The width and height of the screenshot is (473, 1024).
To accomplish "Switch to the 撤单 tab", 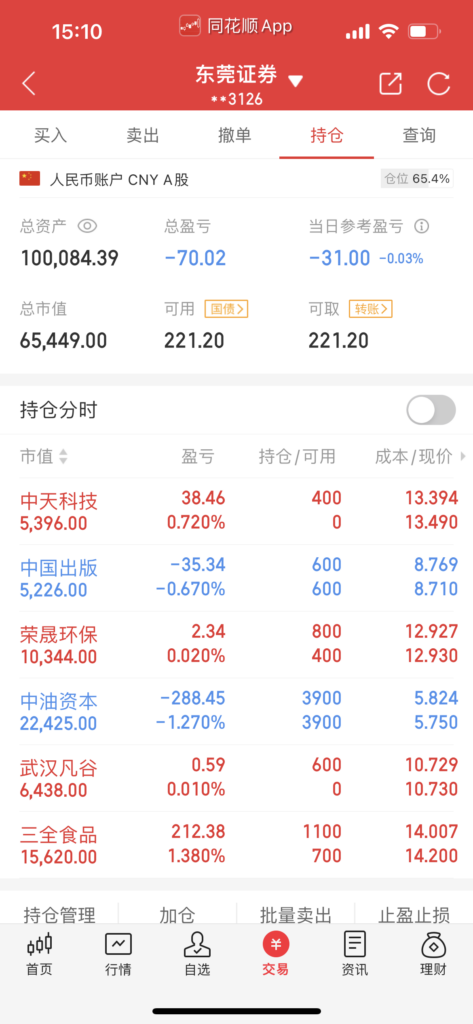I will [x=235, y=136].
